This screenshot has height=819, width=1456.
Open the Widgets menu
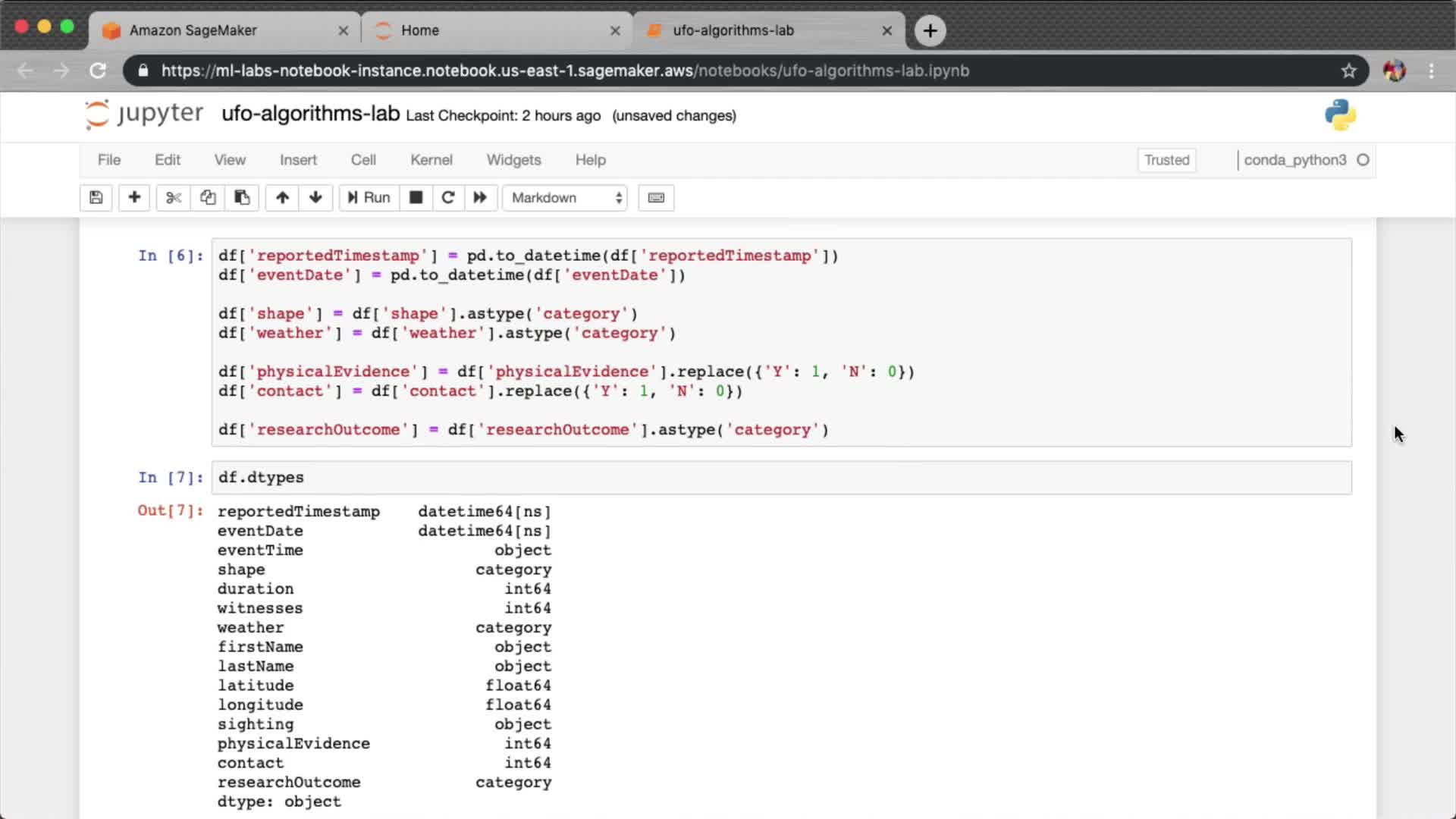(x=513, y=160)
